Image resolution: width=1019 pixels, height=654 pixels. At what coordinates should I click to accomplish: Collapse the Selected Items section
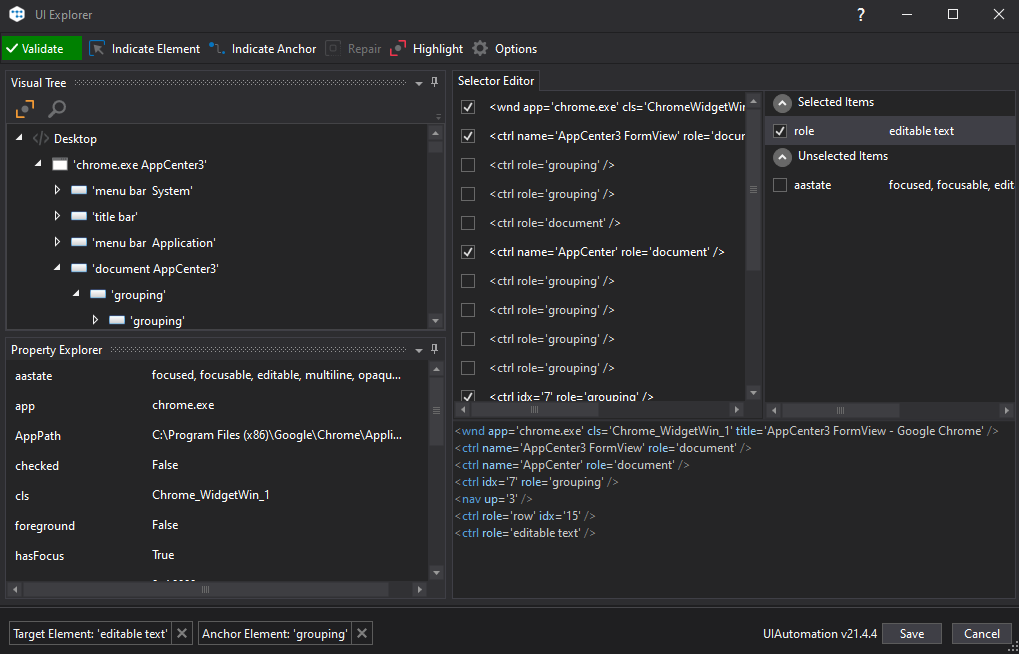[782, 102]
